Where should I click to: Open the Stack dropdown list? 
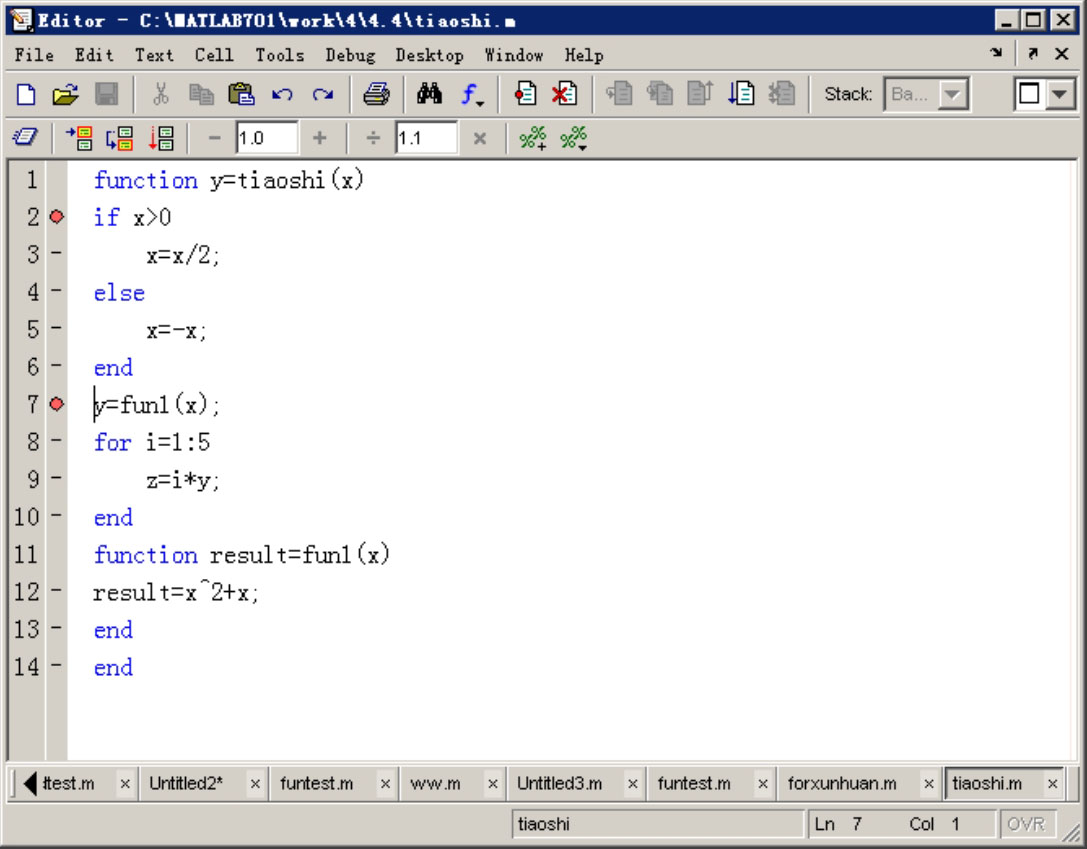tap(954, 95)
